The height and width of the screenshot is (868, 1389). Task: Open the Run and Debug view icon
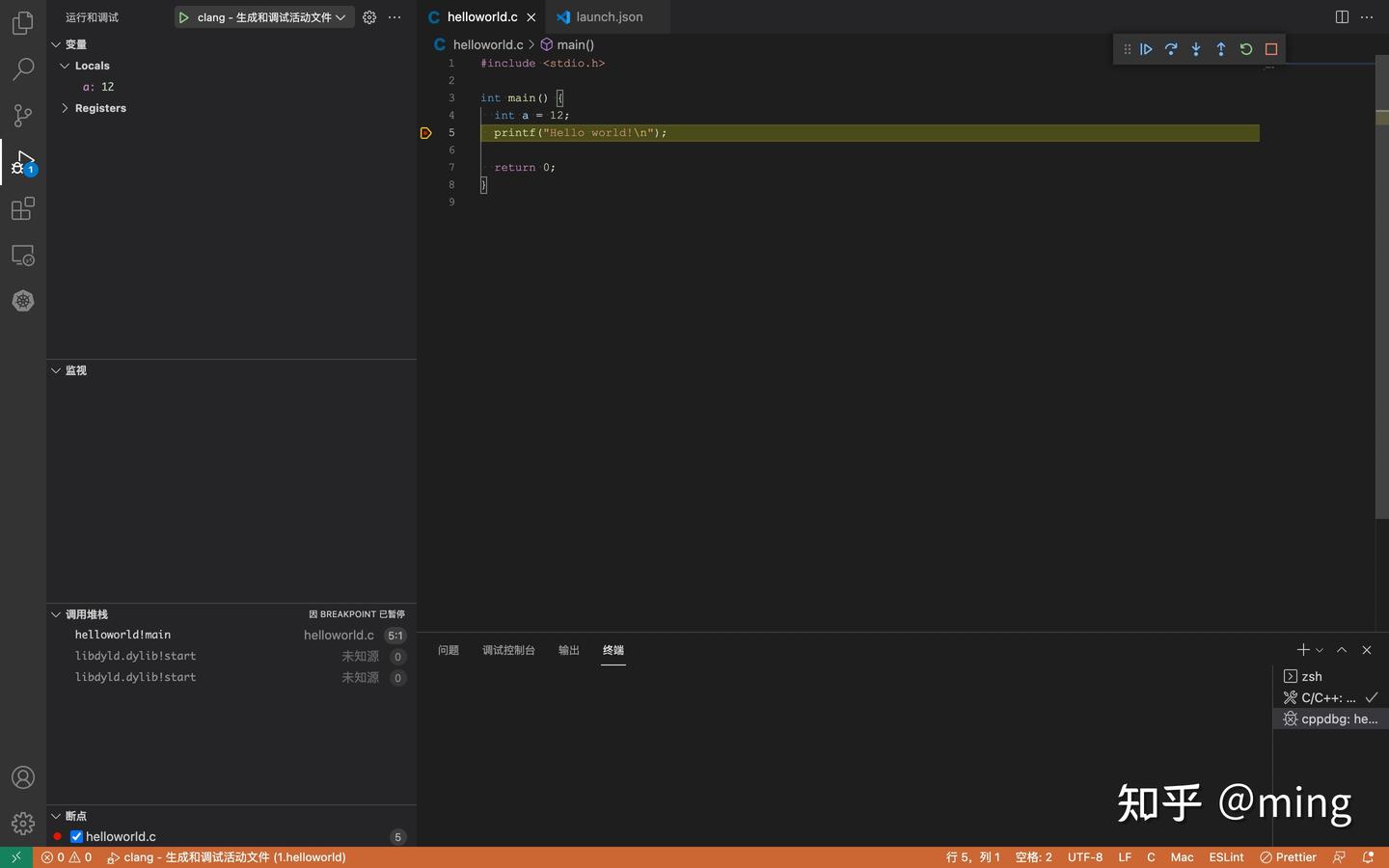[23, 162]
